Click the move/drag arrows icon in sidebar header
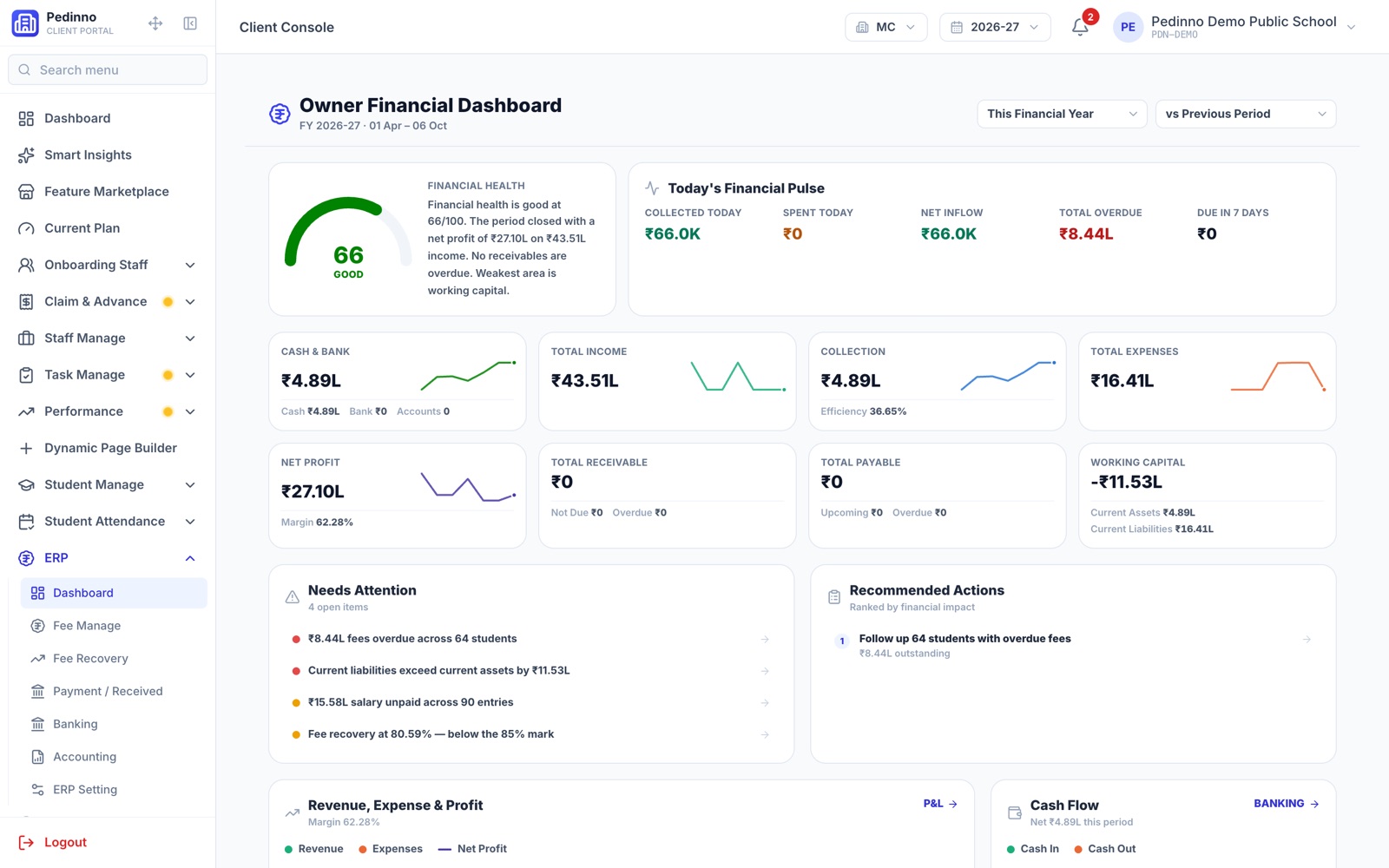1389x868 pixels. click(155, 23)
